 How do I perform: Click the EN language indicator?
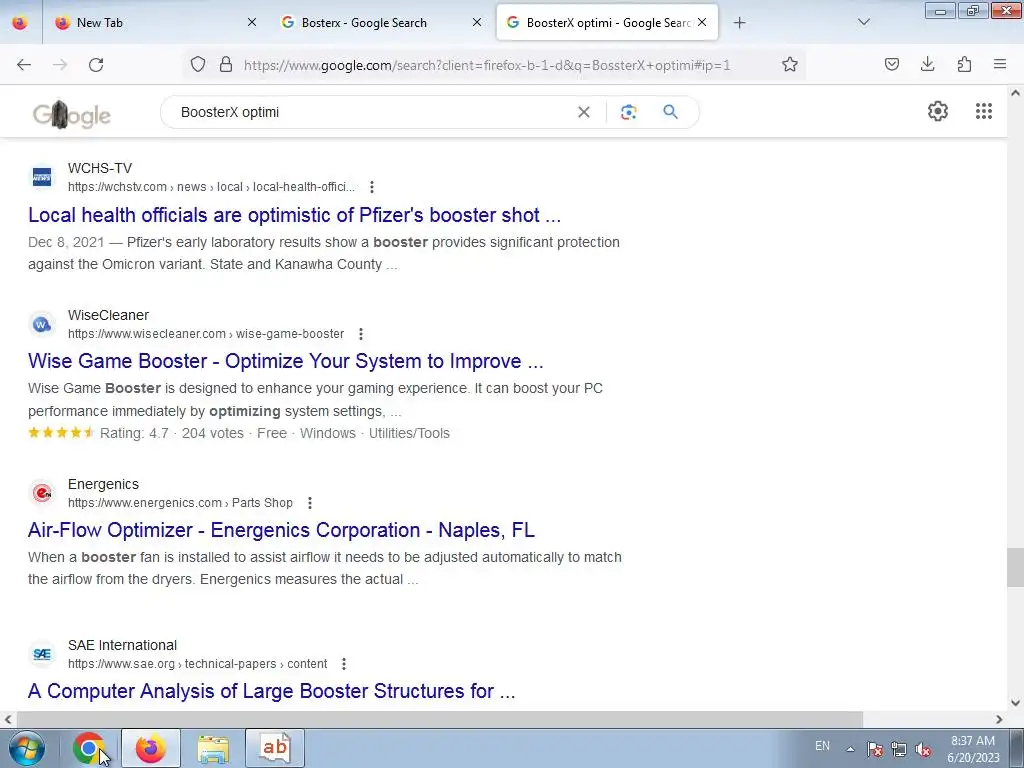point(822,746)
